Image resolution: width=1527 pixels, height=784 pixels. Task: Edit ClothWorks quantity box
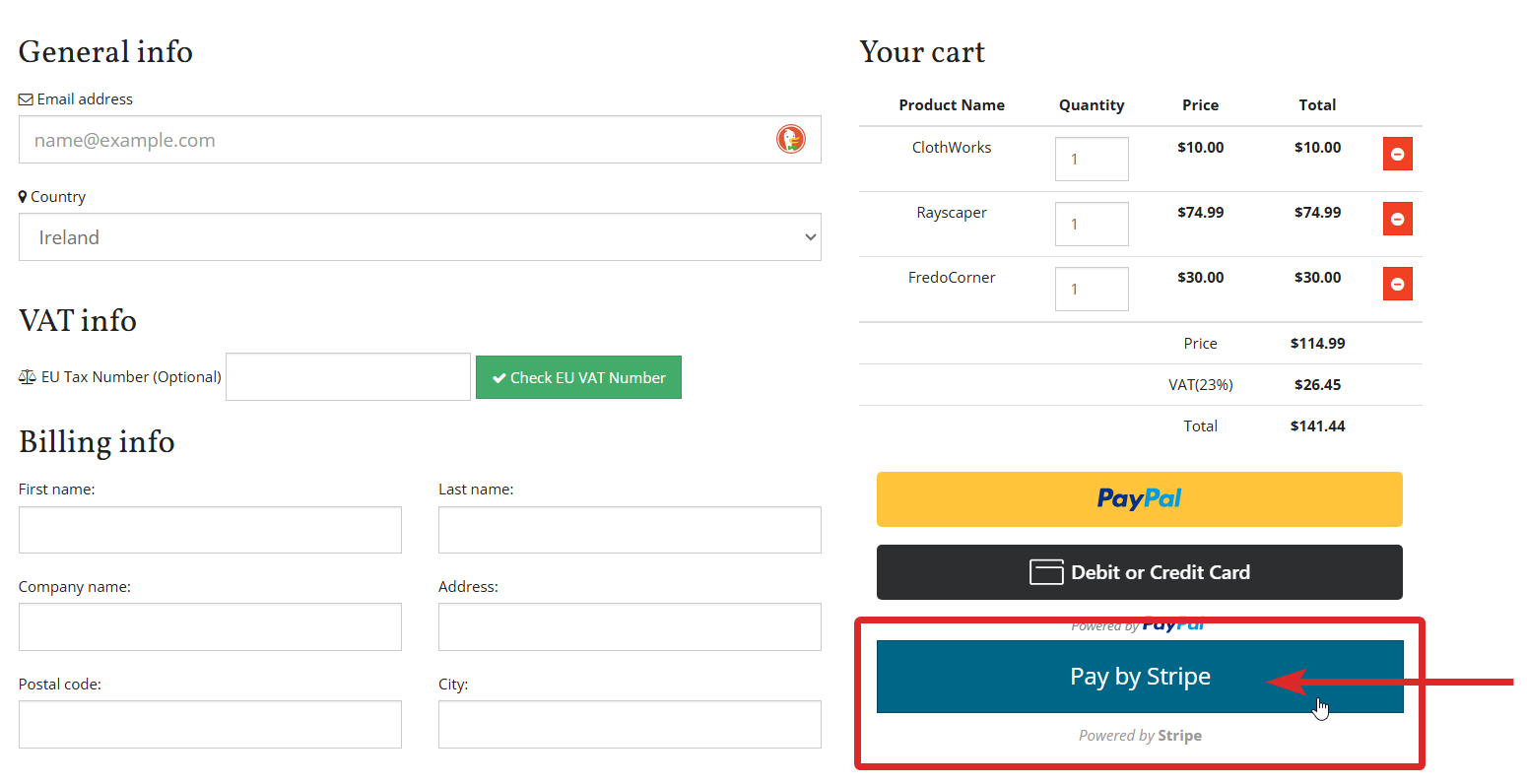(1092, 159)
